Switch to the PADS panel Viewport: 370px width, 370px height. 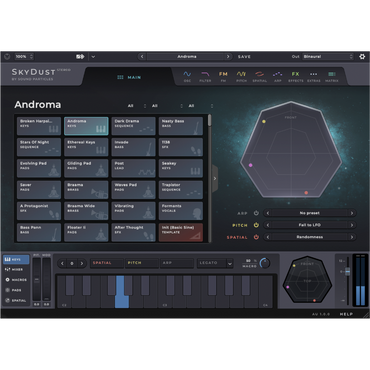click(16, 290)
